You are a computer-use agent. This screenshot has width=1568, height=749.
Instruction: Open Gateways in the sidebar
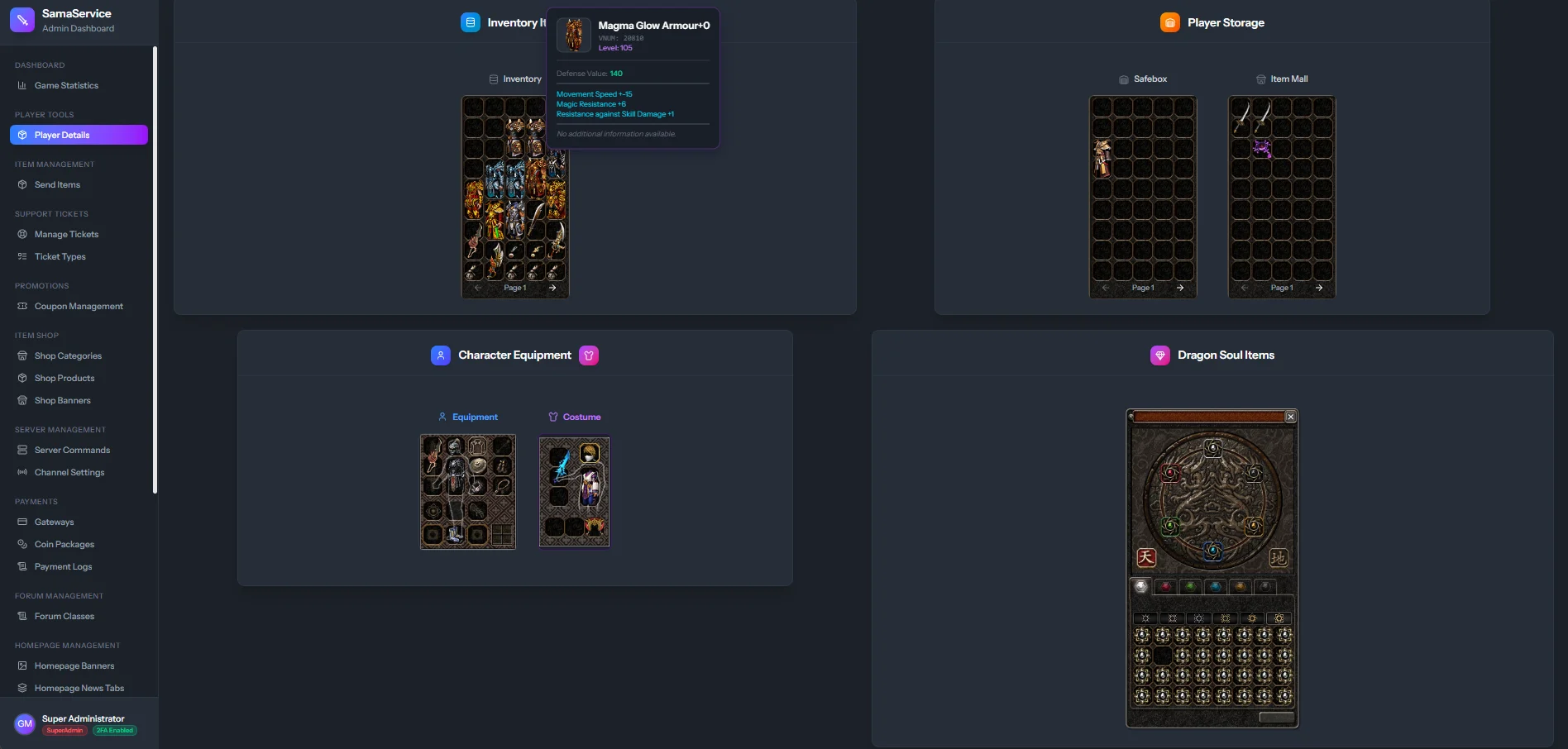coord(79,522)
